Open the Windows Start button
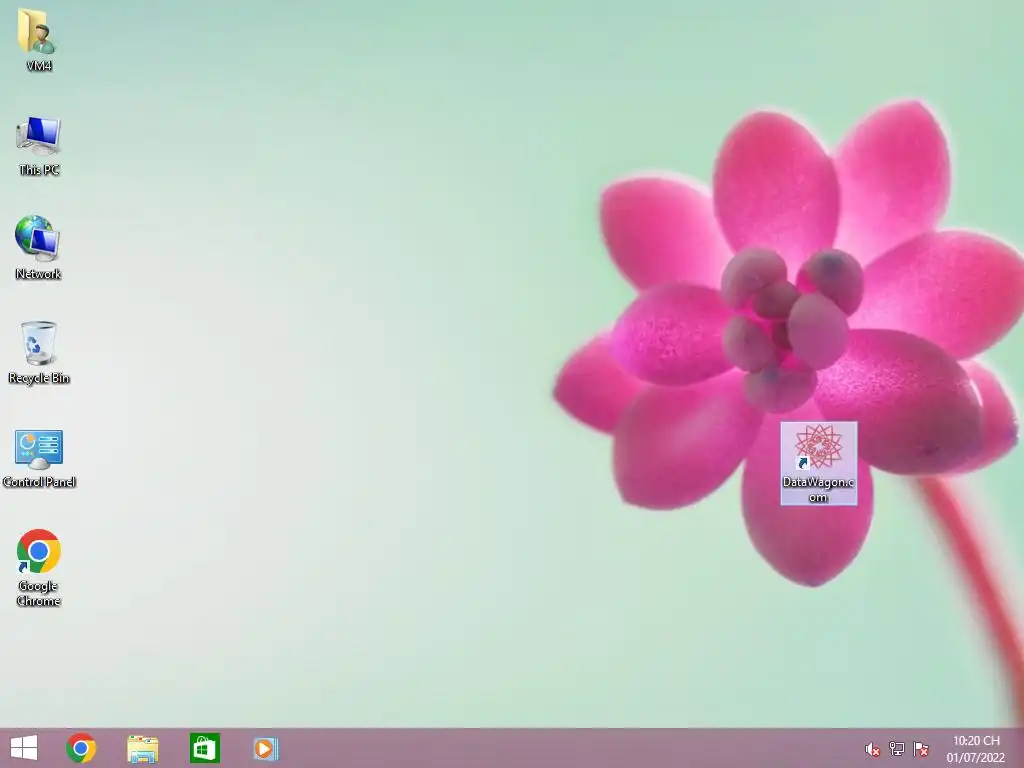 [x=24, y=748]
